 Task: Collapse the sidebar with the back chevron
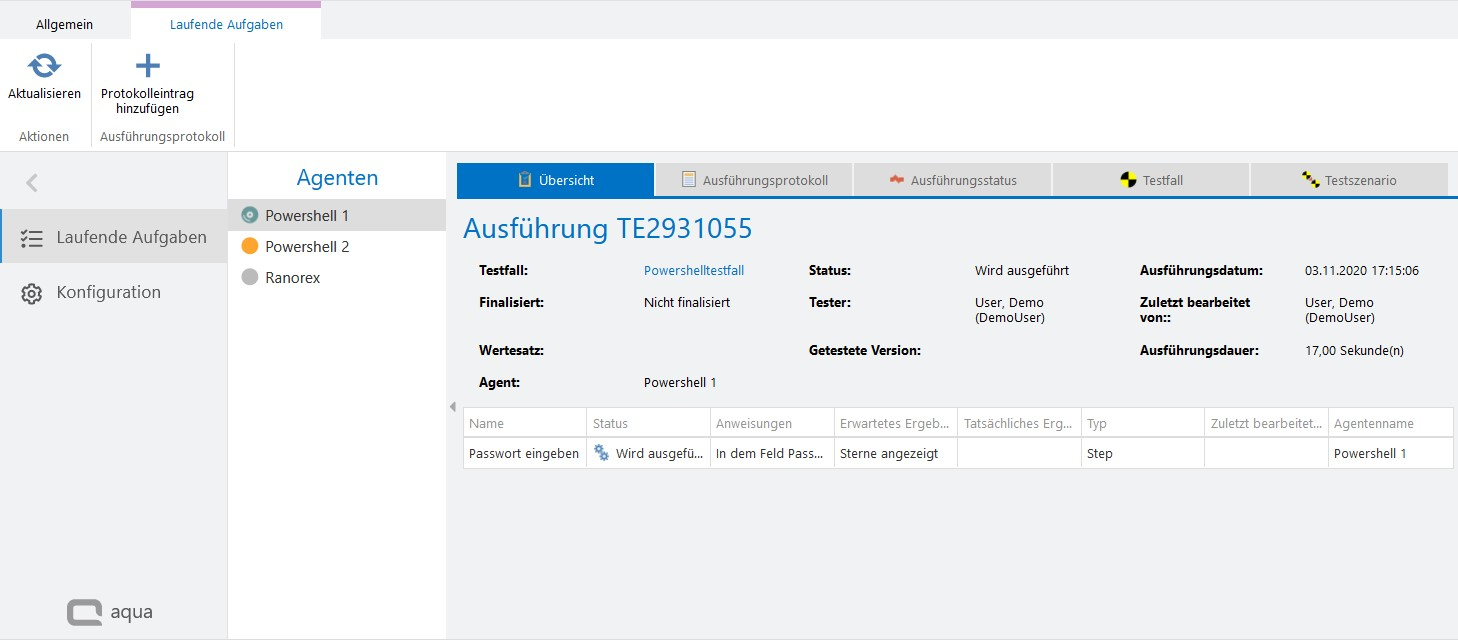coord(32,182)
